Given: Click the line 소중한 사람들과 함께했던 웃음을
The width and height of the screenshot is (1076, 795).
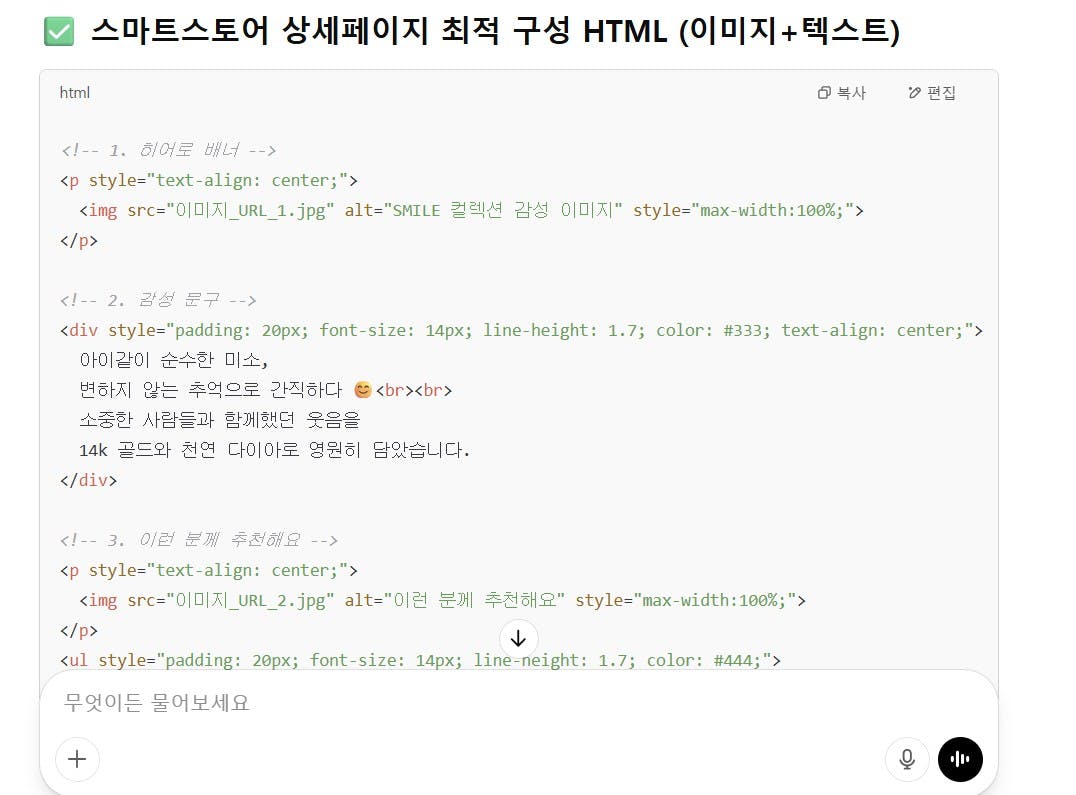Looking at the screenshot, I should [x=220, y=420].
